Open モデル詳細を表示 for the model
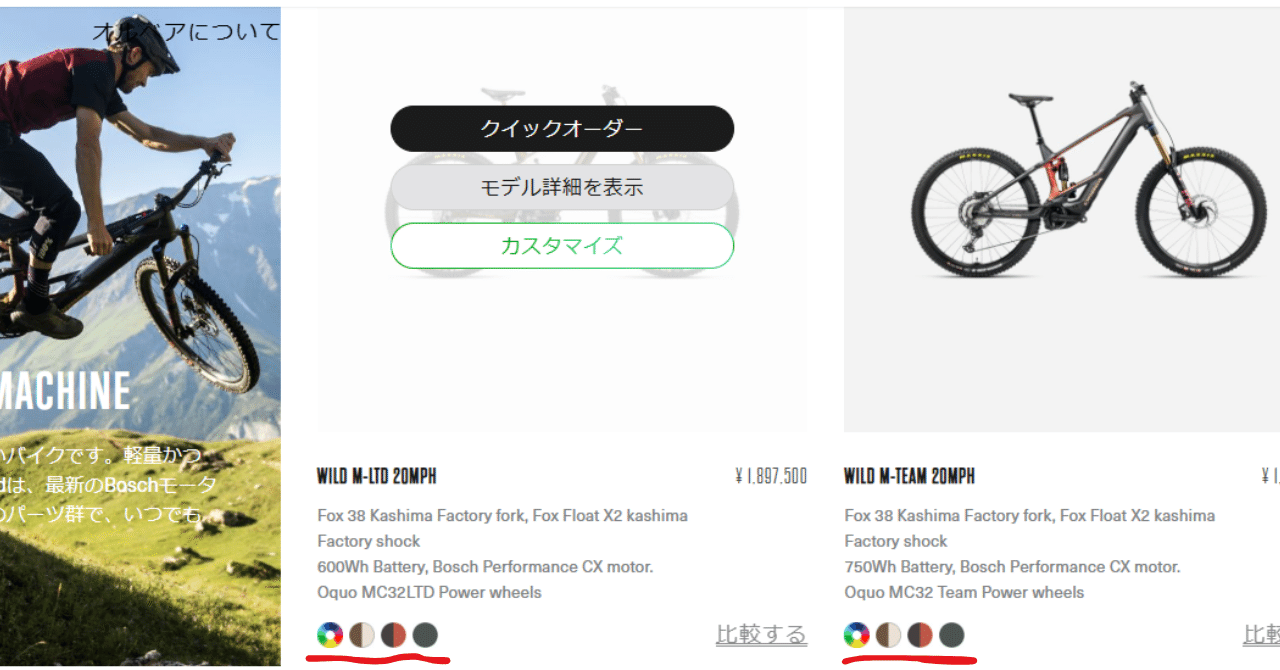This screenshot has width=1280, height=670. [x=562, y=187]
